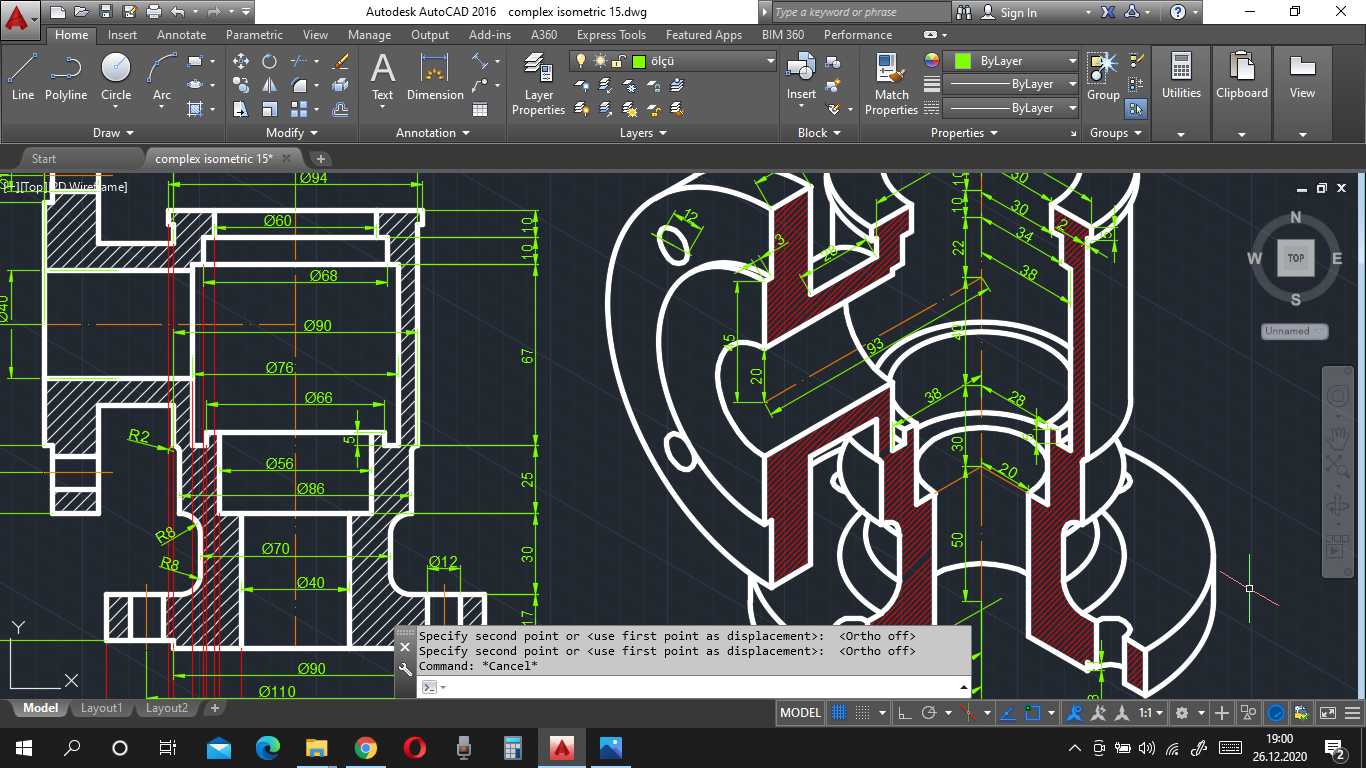
Task: Expand the Modify panel
Action: click(292, 132)
